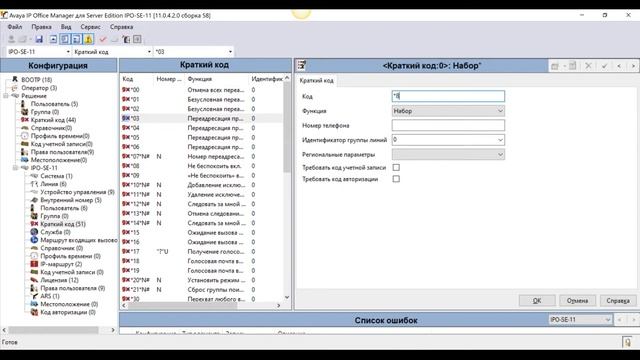640x360 pixels.
Task: Open the IPO-SE-11 toolbar dropdown
Action: (68, 52)
